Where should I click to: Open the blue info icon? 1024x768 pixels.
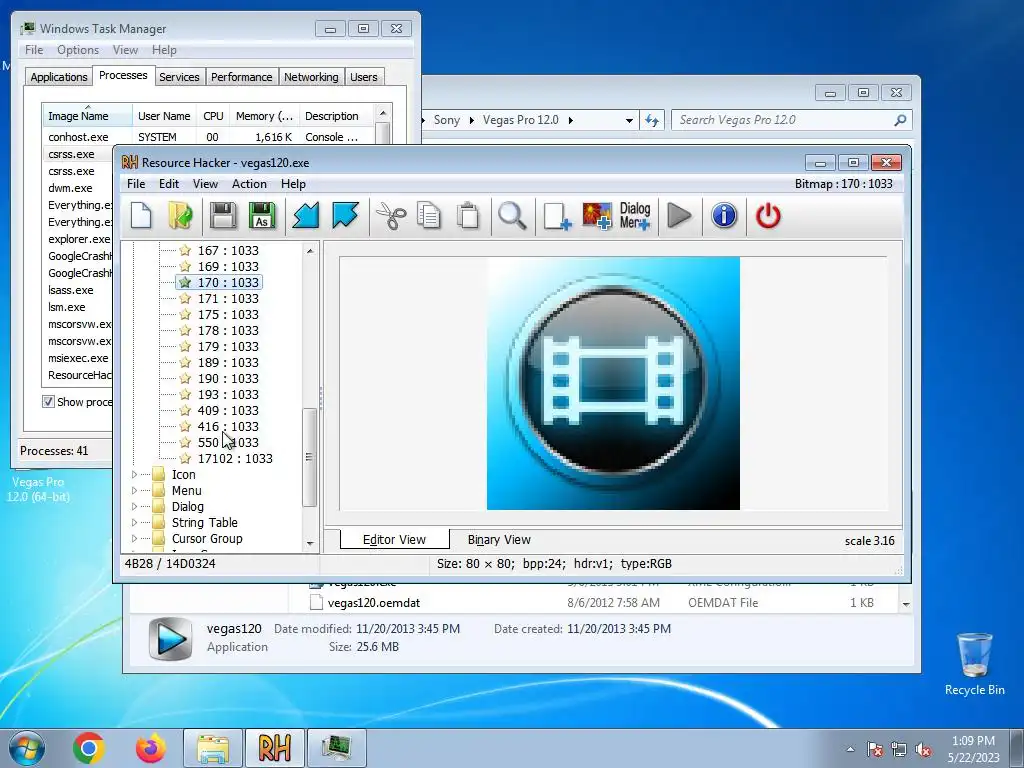(x=724, y=215)
